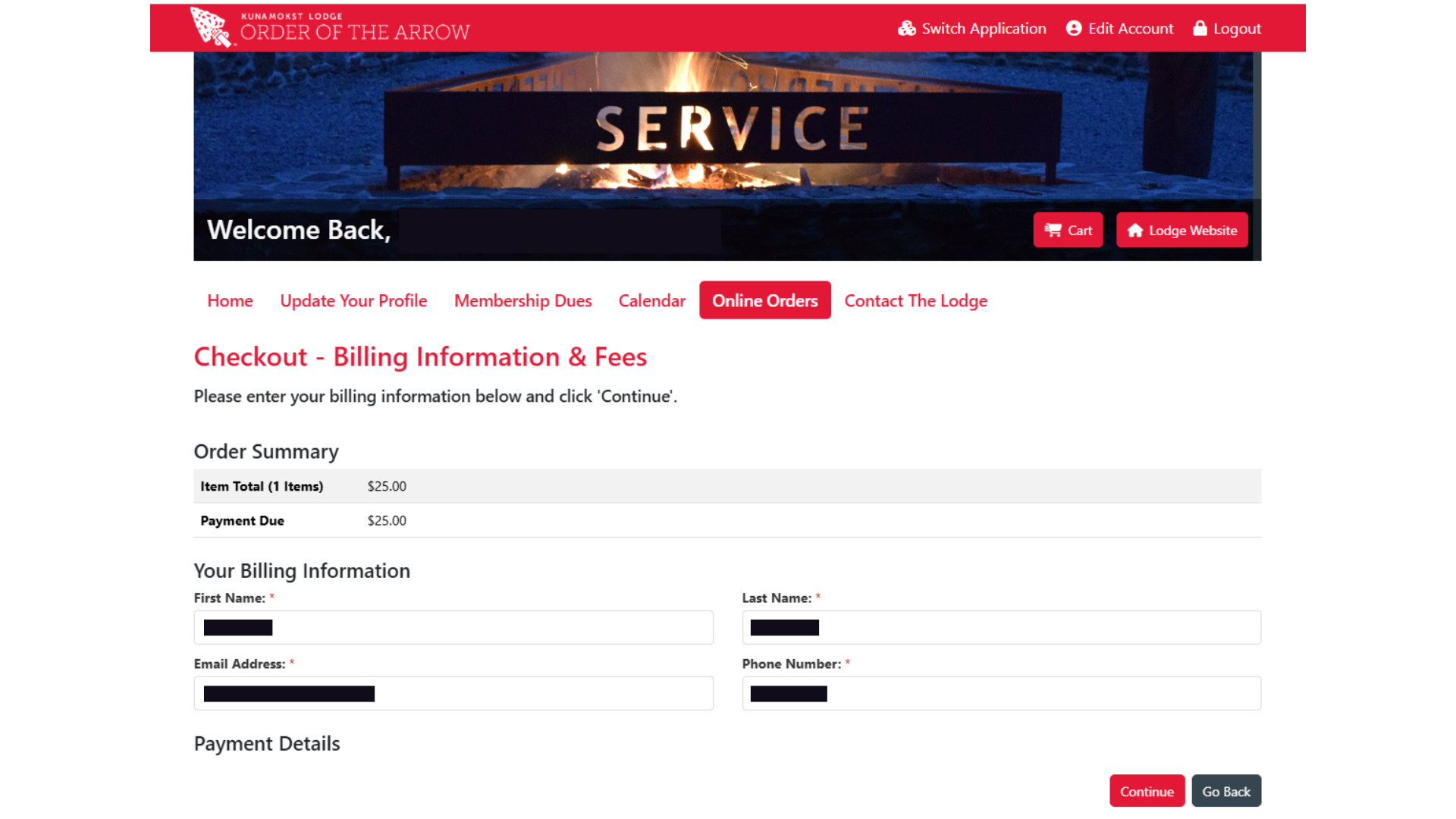The height and width of the screenshot is (819, 1456).
Task: Click the Logout padlock icon
Action: (x=1200, y=29)
